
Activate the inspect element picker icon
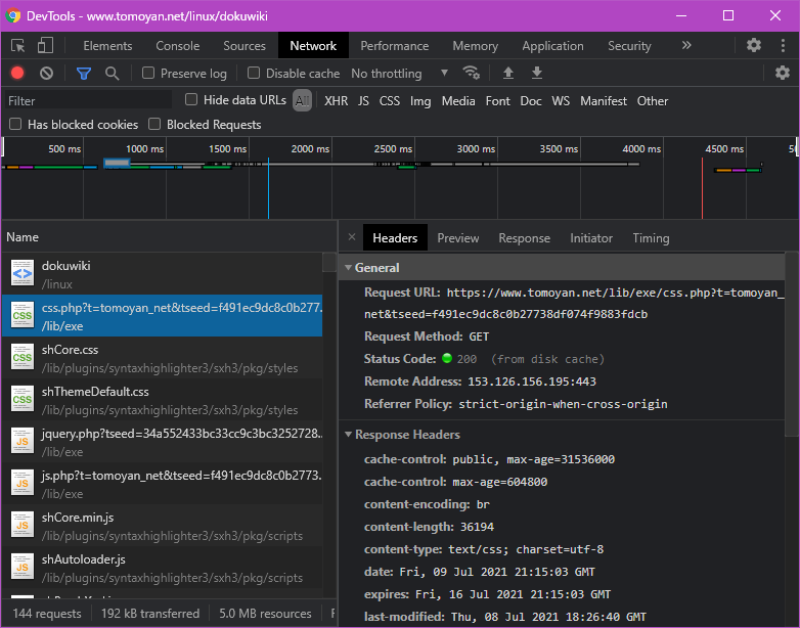(x=18, y=46)
